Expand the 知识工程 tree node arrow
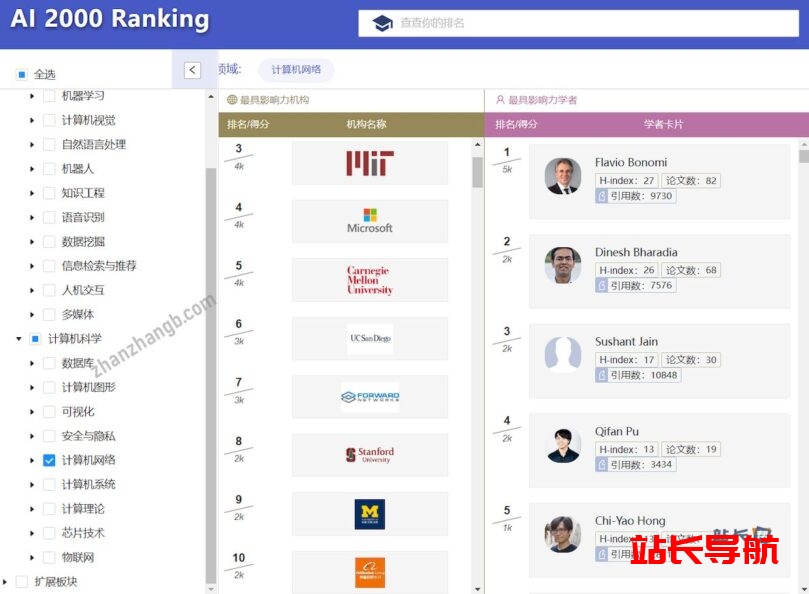This screenshot has height=594, width=809. [x=31, y=193]
